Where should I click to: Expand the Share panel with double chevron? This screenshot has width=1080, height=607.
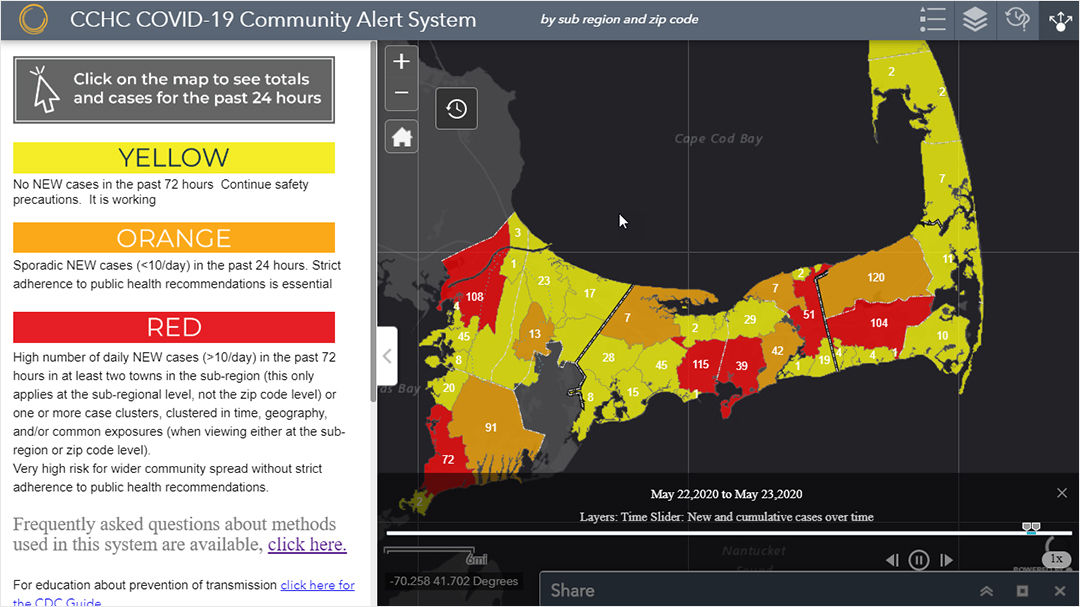point(986,590)
